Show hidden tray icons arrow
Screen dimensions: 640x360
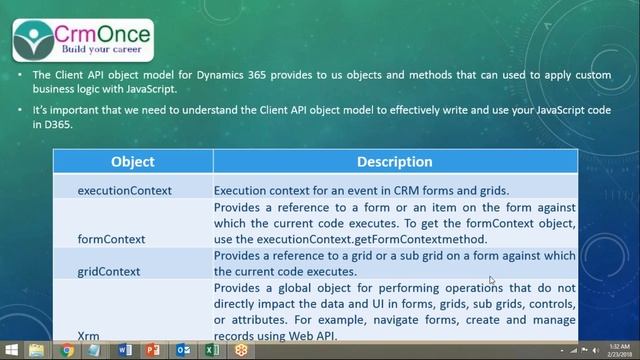(562, 351)
